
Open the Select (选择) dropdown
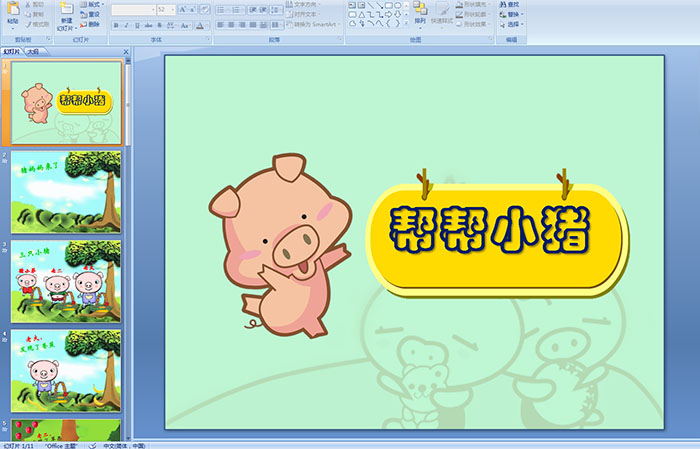pos(512,24)
